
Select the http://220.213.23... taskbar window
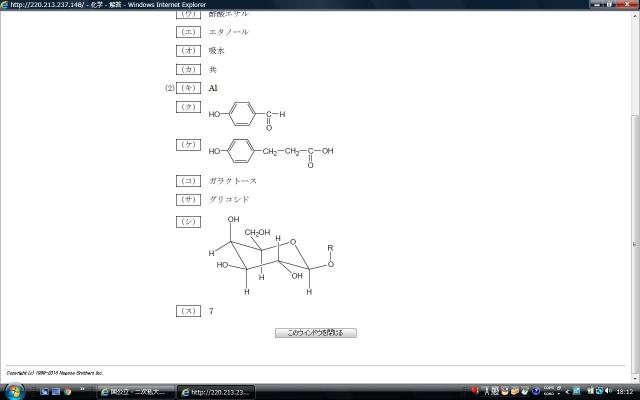pos(216,392)
